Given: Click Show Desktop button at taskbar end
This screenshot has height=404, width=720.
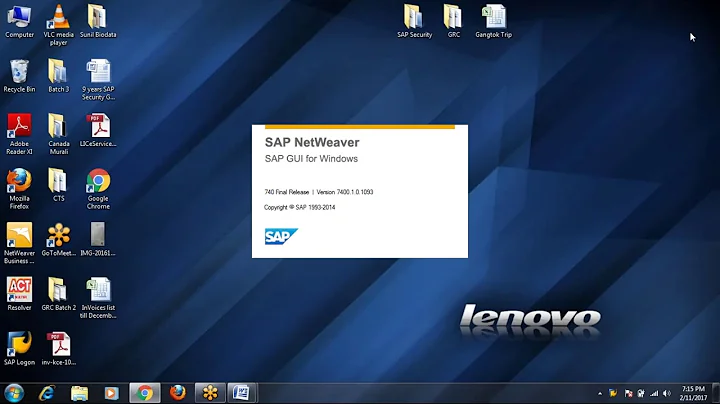Looking at the screenshot, I should 716,393.
